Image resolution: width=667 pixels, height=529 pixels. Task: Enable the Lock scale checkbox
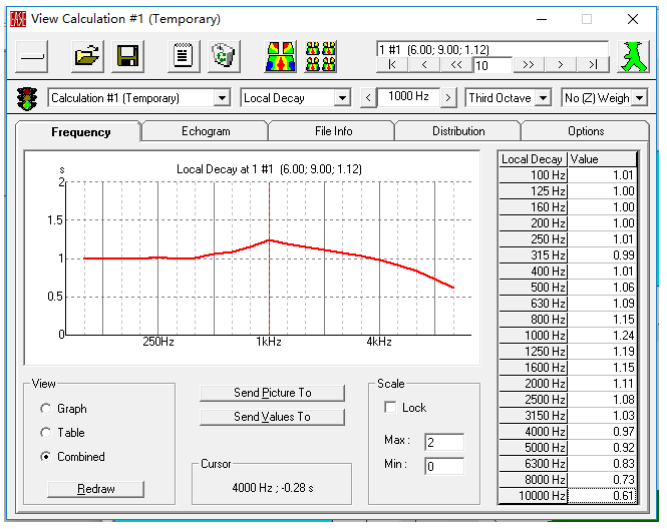tap(390, 408)
